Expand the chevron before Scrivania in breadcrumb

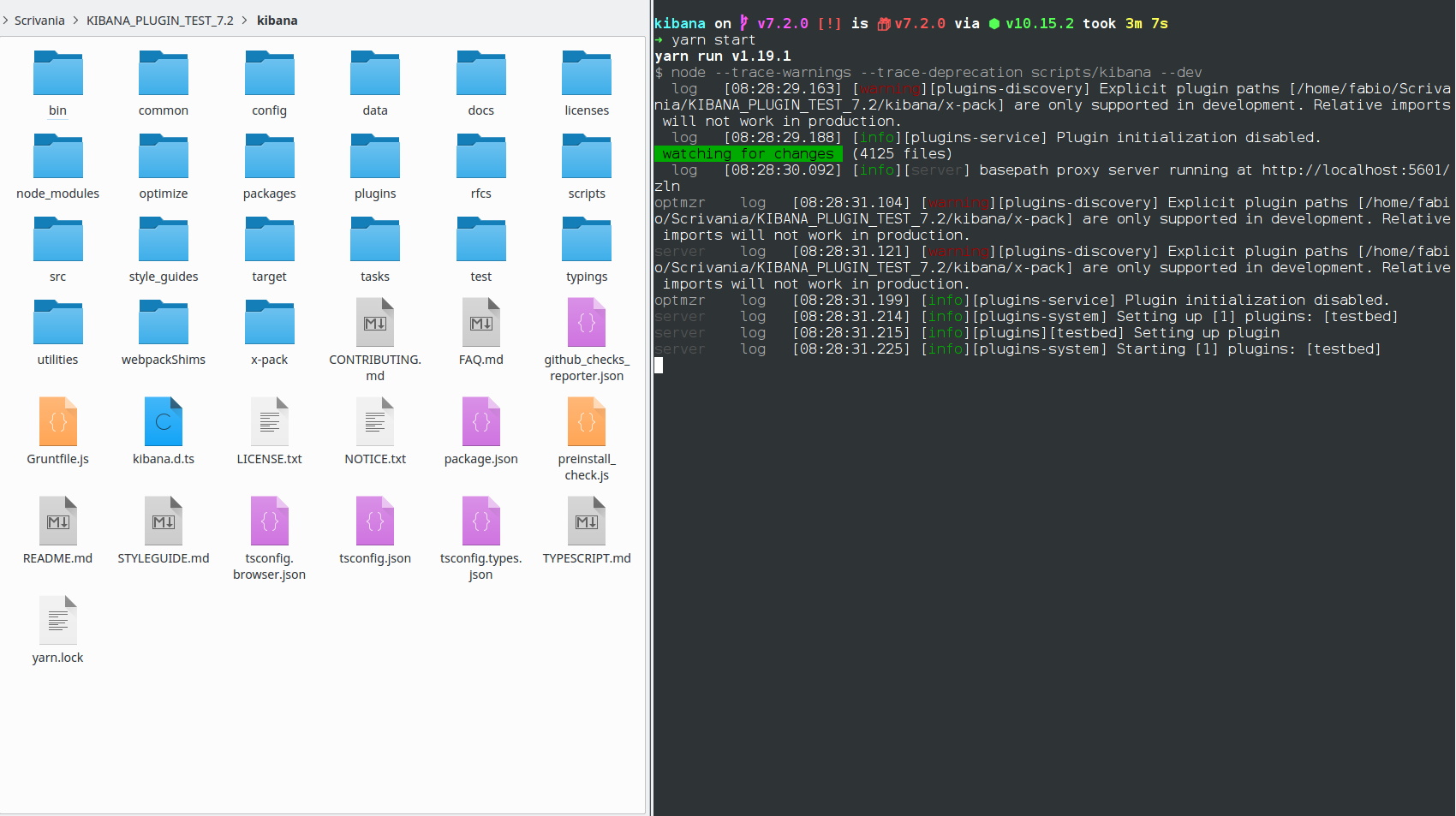point(5,21)
